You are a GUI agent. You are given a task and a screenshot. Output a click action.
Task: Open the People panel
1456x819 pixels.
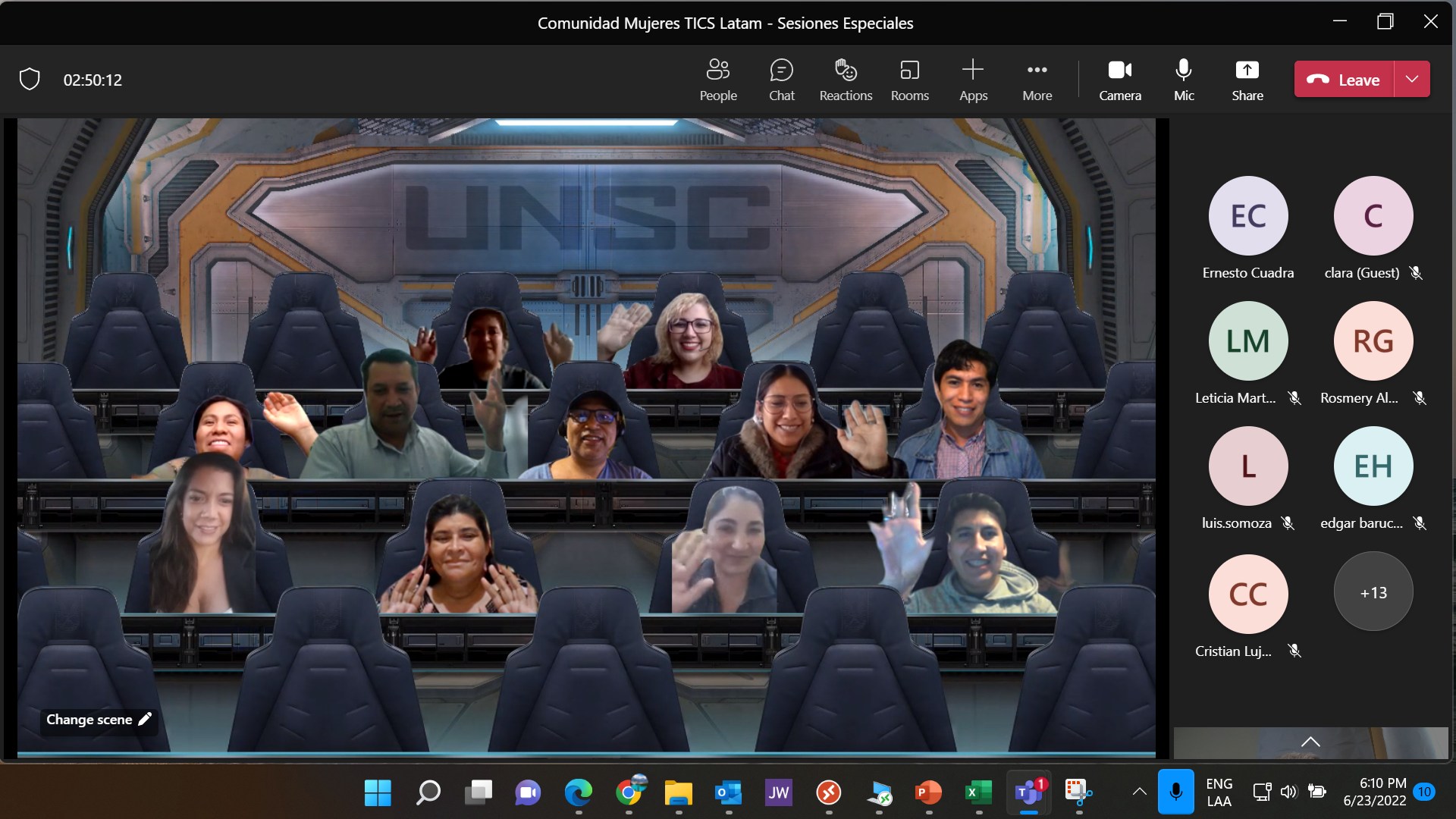pyautogui.click(x=717, y=80)
